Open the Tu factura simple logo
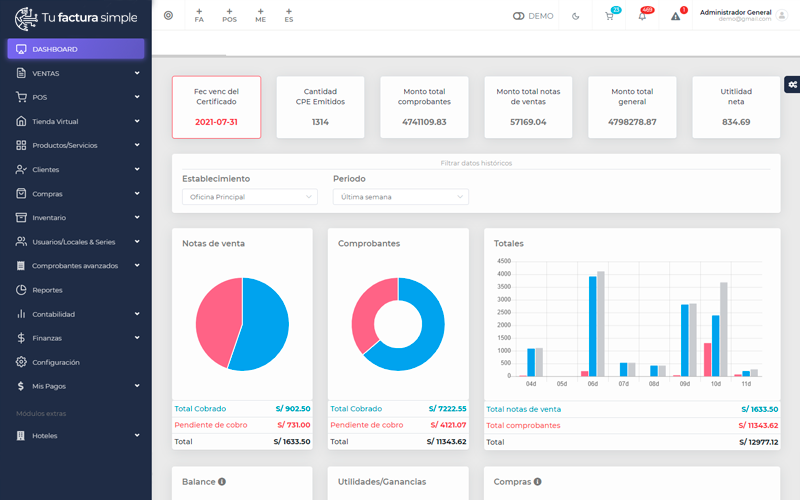This screenshot has height=500, width=800. click(x=76, y=18)
